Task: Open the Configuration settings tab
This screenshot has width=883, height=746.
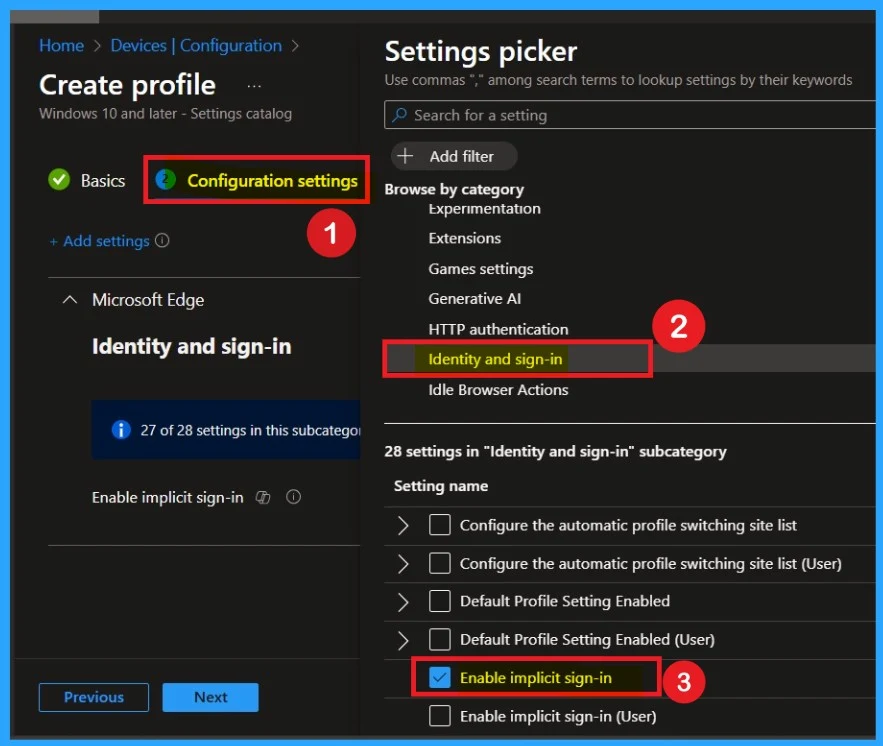Action: pyautogui.click(x=256, y=180)
